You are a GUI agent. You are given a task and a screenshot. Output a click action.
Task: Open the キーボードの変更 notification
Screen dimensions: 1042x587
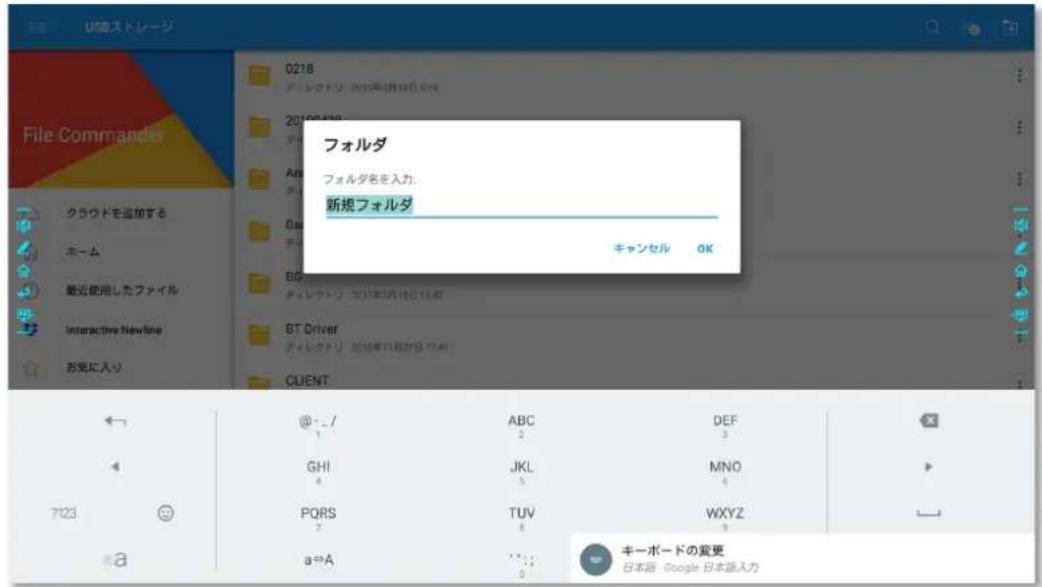(802, 559)
